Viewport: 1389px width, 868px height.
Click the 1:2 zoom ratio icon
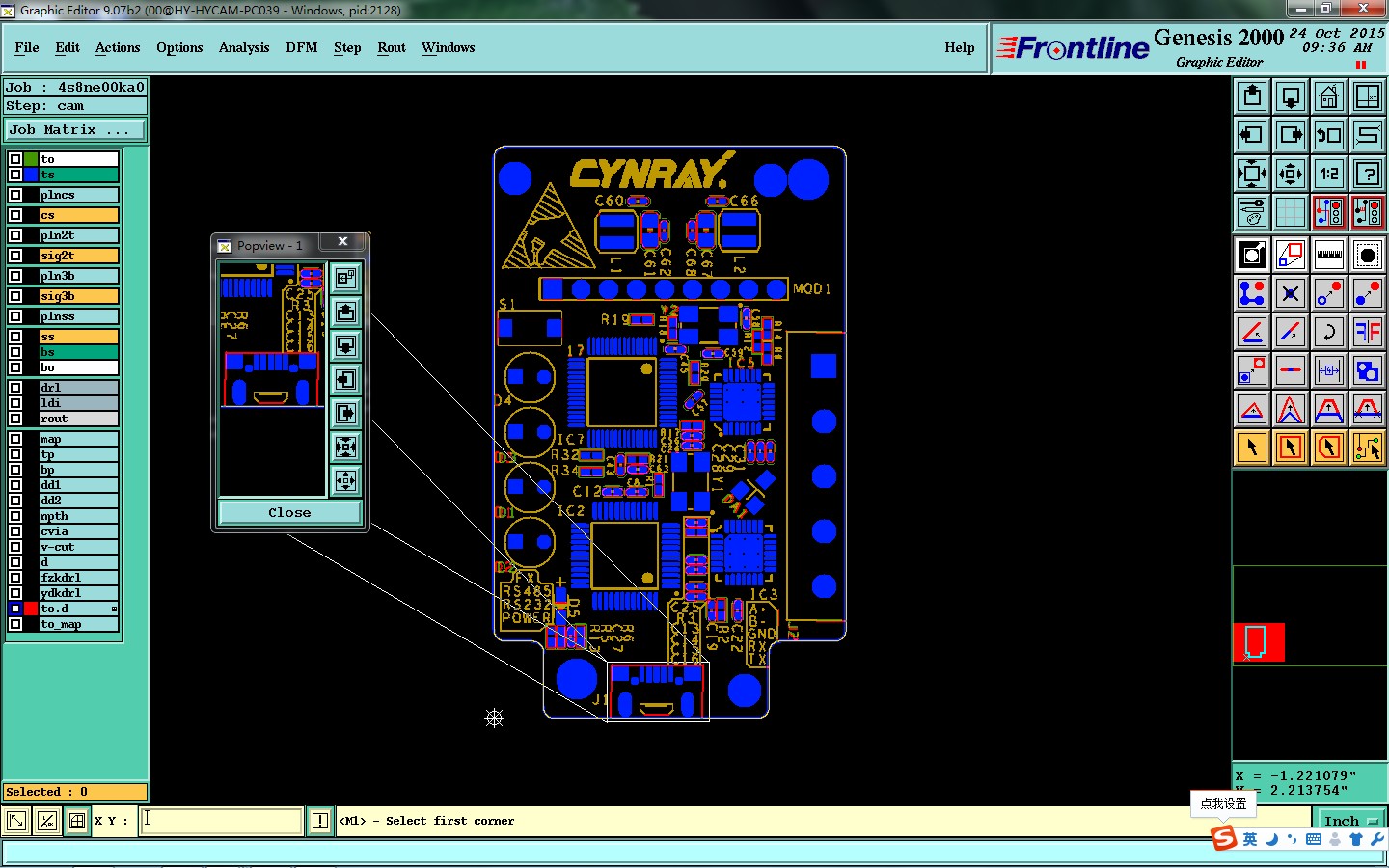[x=1329, y=174]
